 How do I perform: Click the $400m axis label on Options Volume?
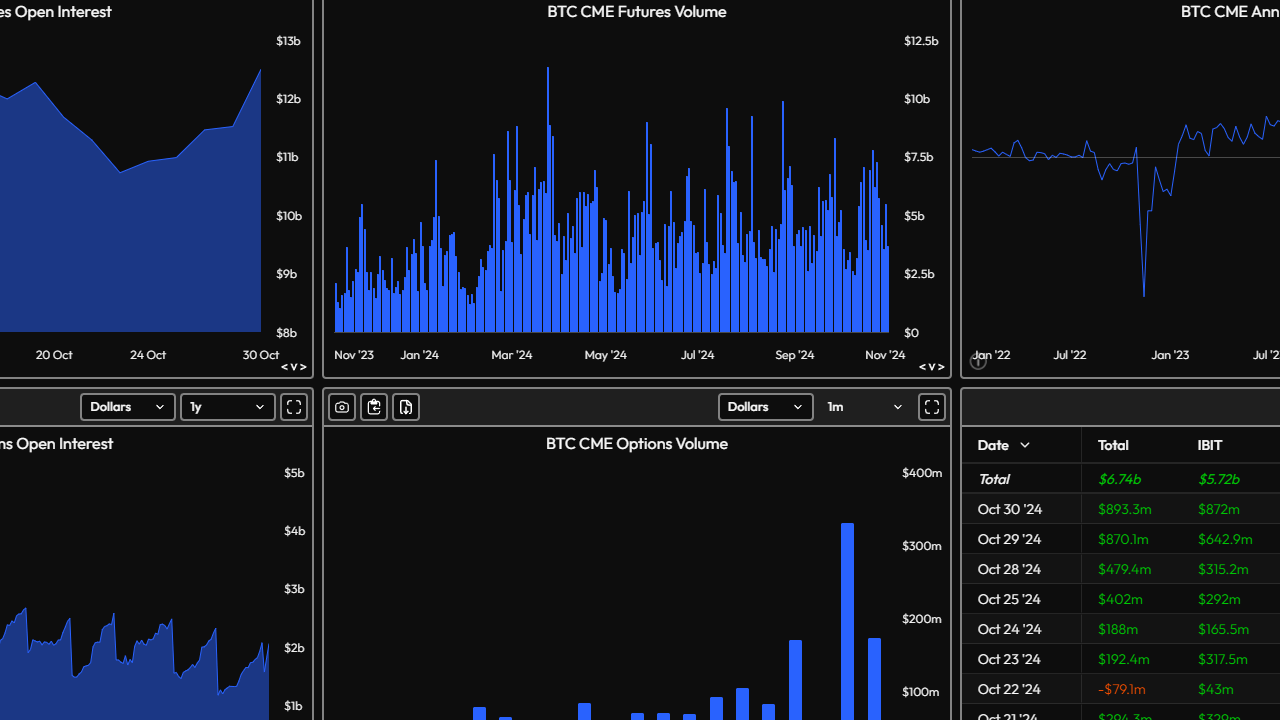(x=922, y=473)
